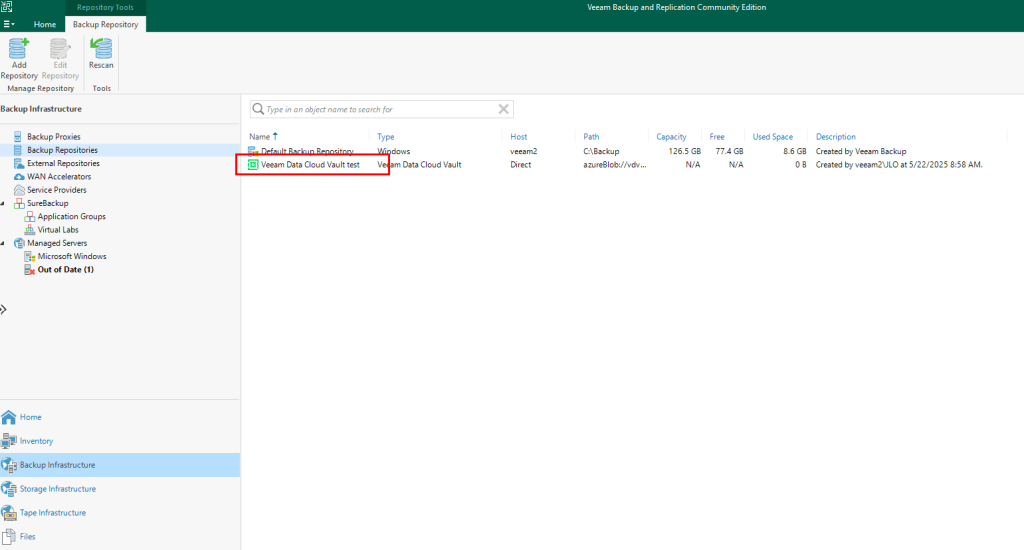Select Service Providers in the tree
Viewport: 1024px width, 550px height.
pos(56,190)
